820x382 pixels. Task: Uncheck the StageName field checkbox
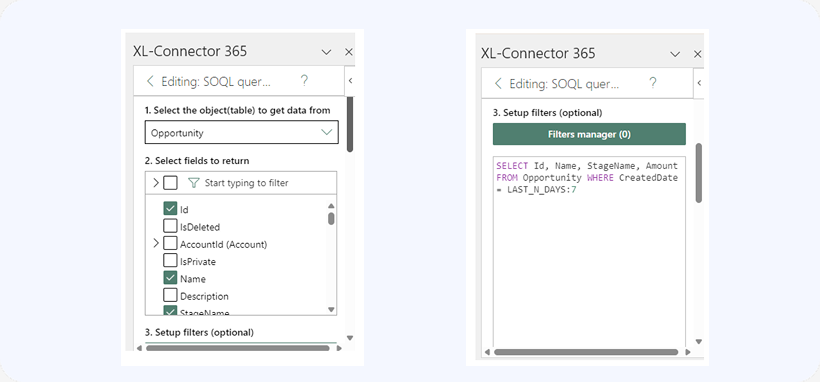click(x=170, y=311)
